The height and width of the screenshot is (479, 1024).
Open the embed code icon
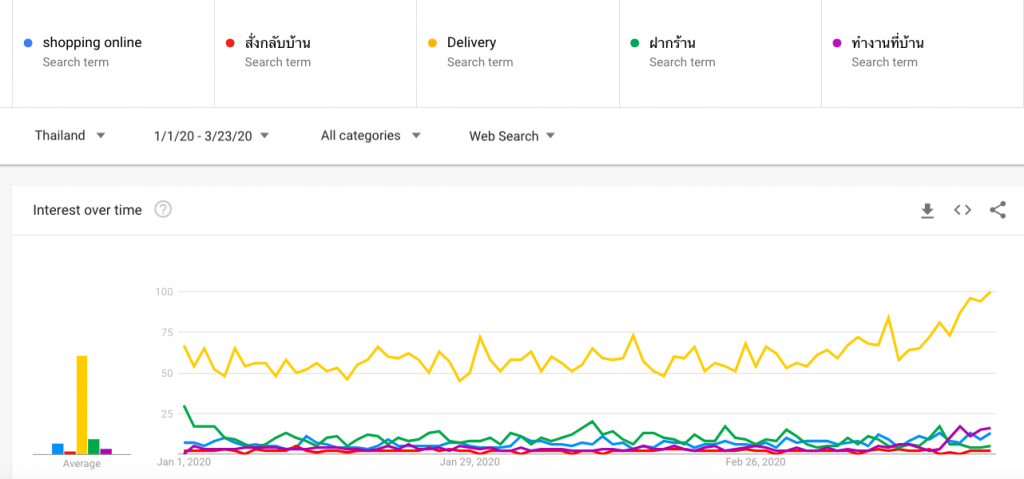962,210
